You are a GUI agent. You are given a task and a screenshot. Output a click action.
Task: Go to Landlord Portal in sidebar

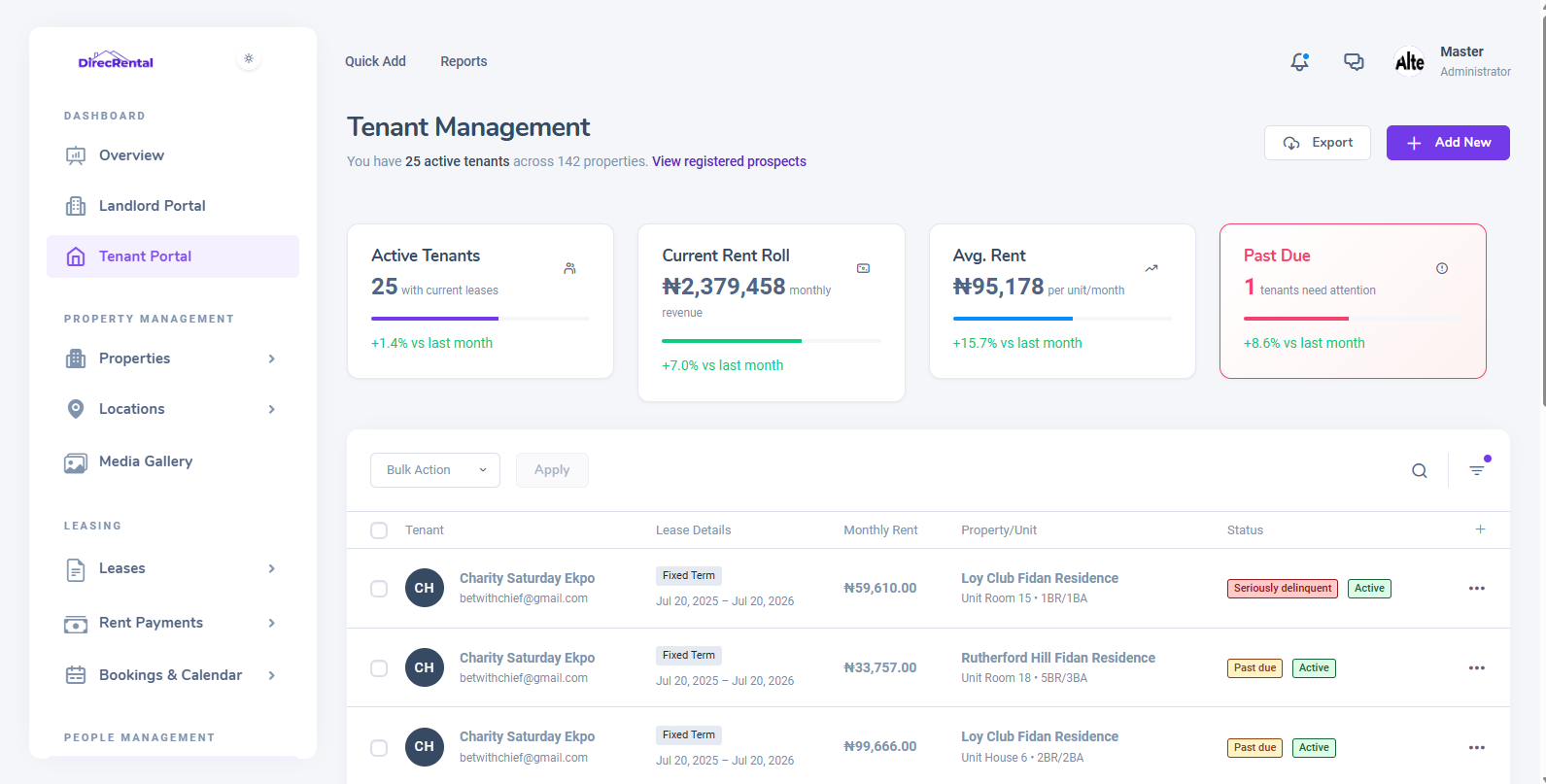pyautogui.click(x=152, y=206)
